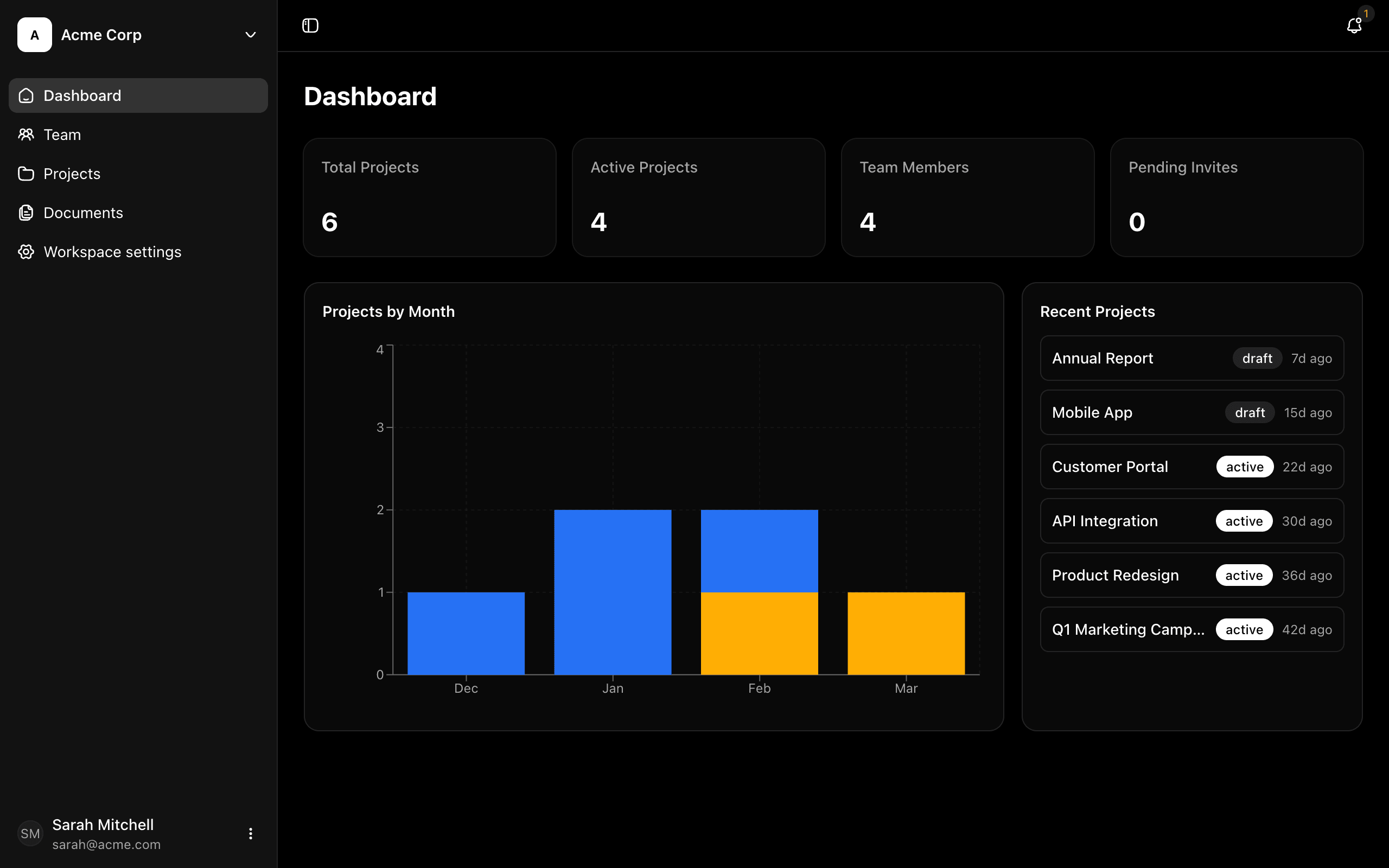
Task: Click the draft badge on Annual Report
Action: (1257, 358)
